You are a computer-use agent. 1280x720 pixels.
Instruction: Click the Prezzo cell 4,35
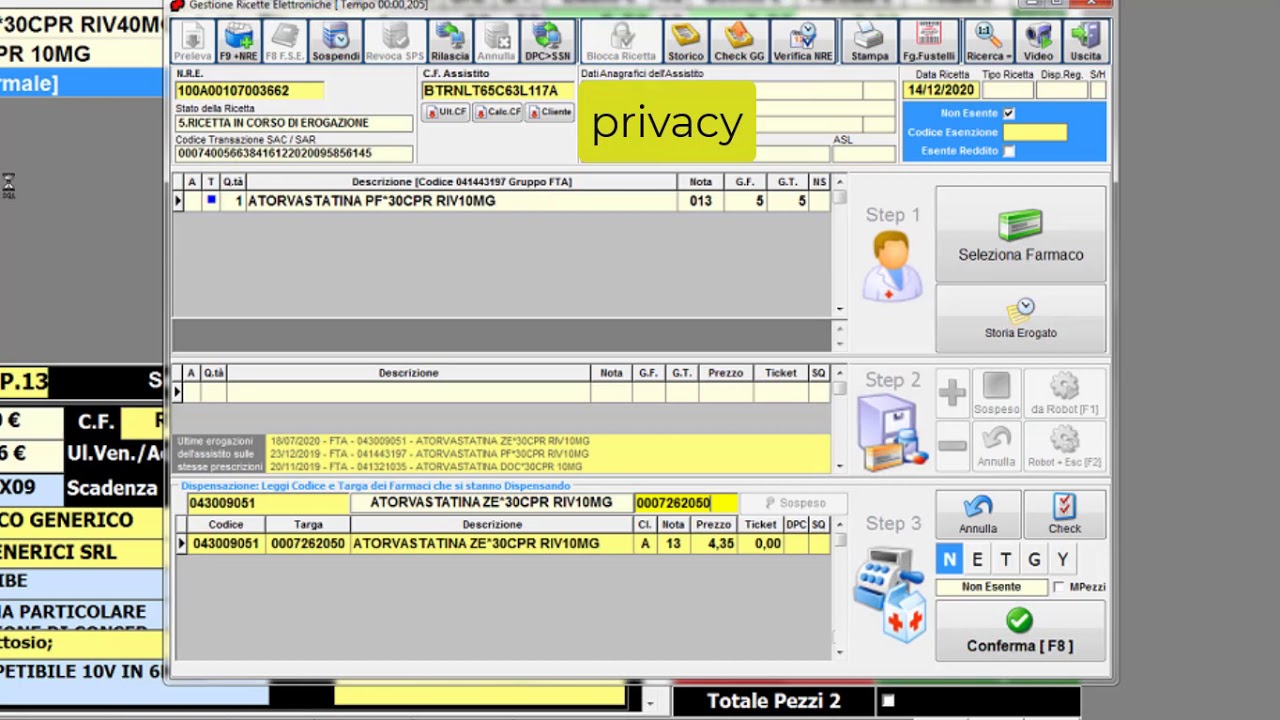pyautogui.click(x=714, y=544)
